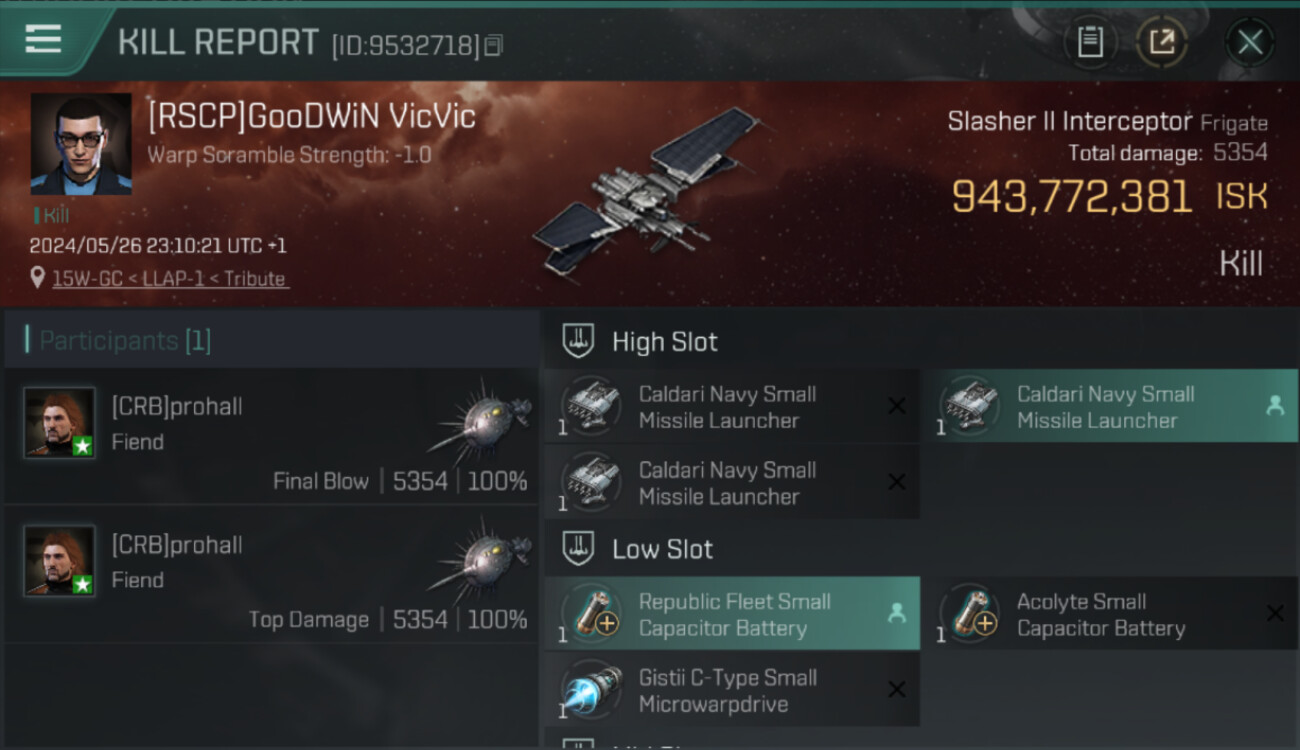Click Republic Fleet Small Capacitor Battery icon

(591, 614)
